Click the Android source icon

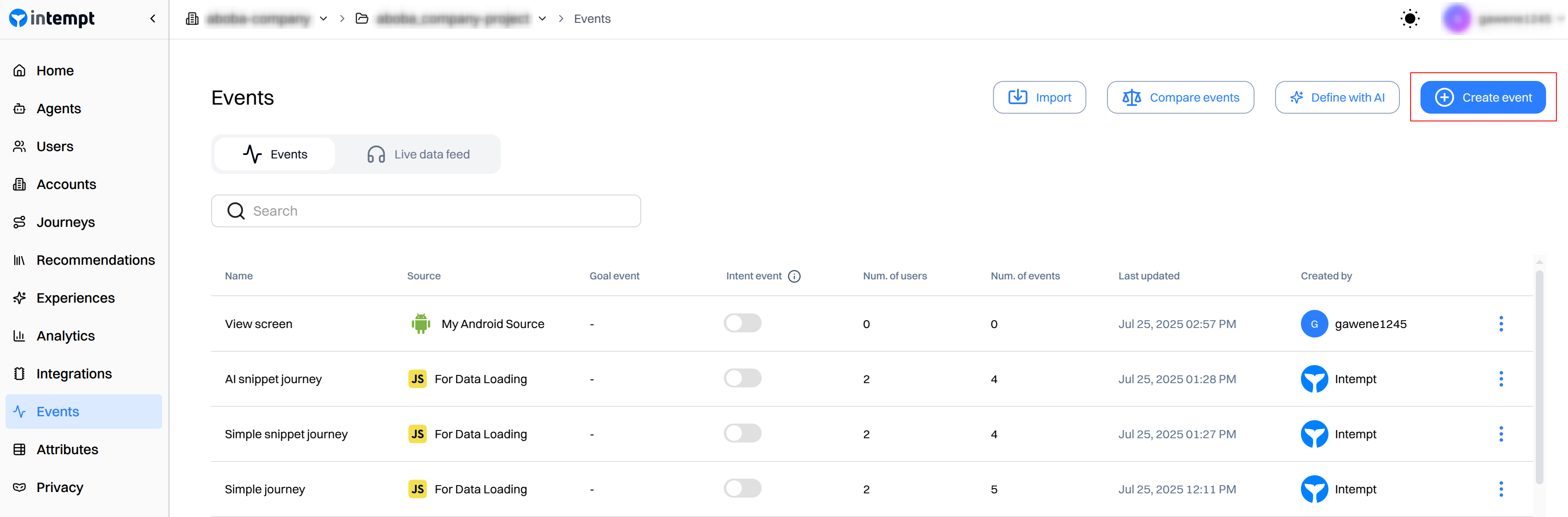(x=420, y=324)
